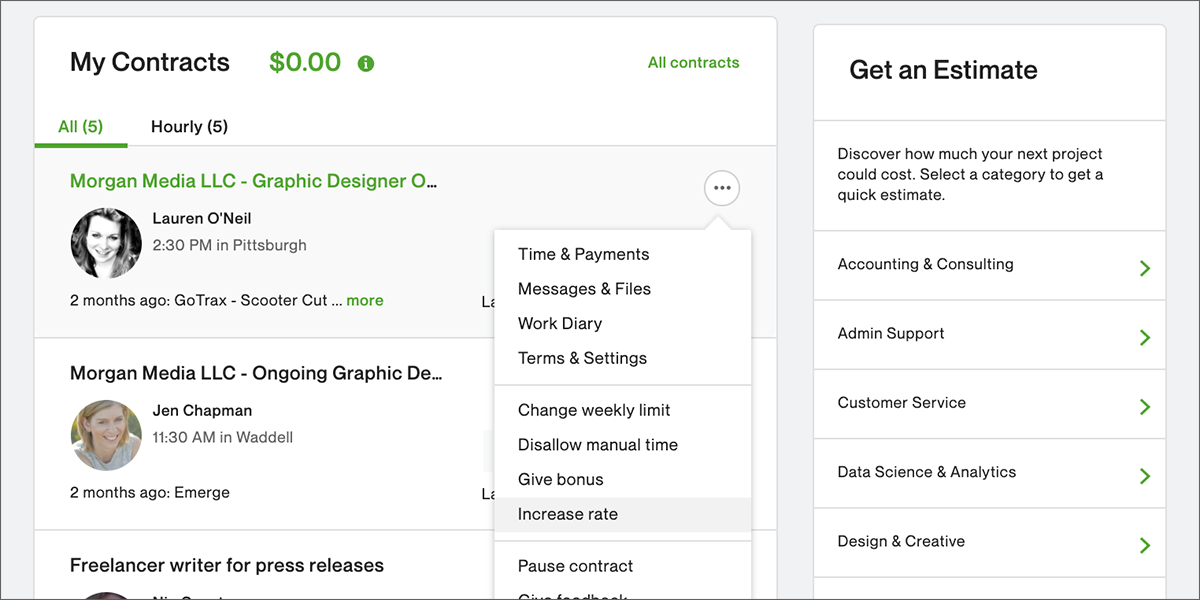Select the Design & Creative category label
Image resolution: width=1200 pixels, height=600 pixels.
tap(901, 541)
